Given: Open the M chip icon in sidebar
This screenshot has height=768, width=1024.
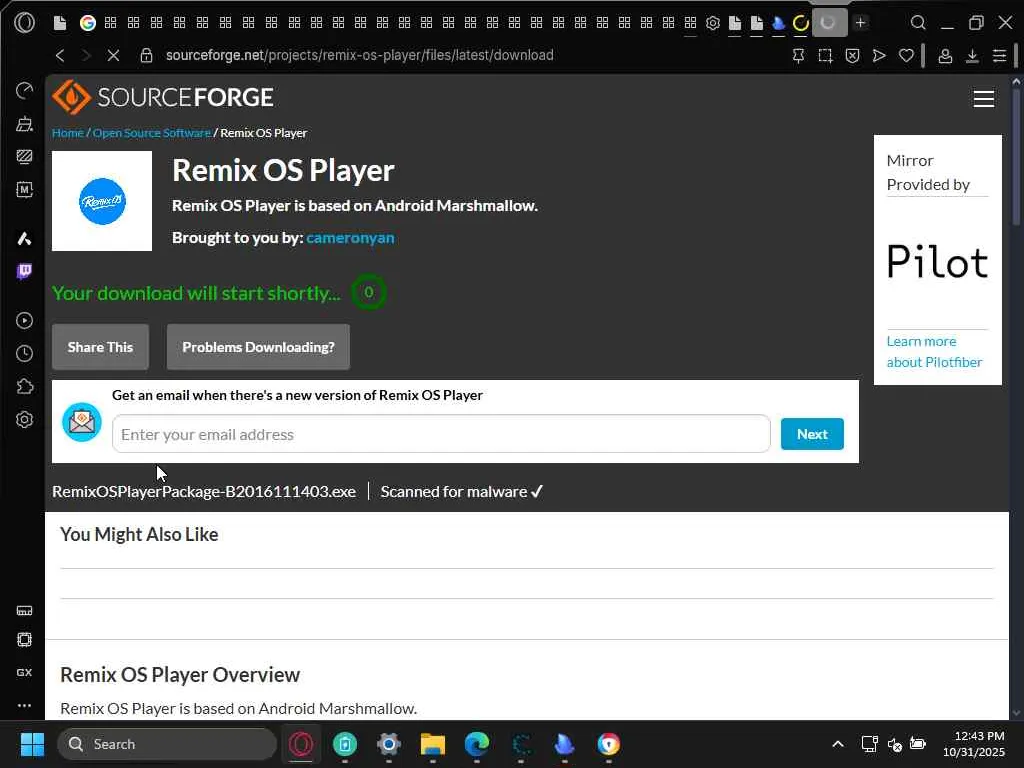Looking at the screenshot, I should click(24, 189).
